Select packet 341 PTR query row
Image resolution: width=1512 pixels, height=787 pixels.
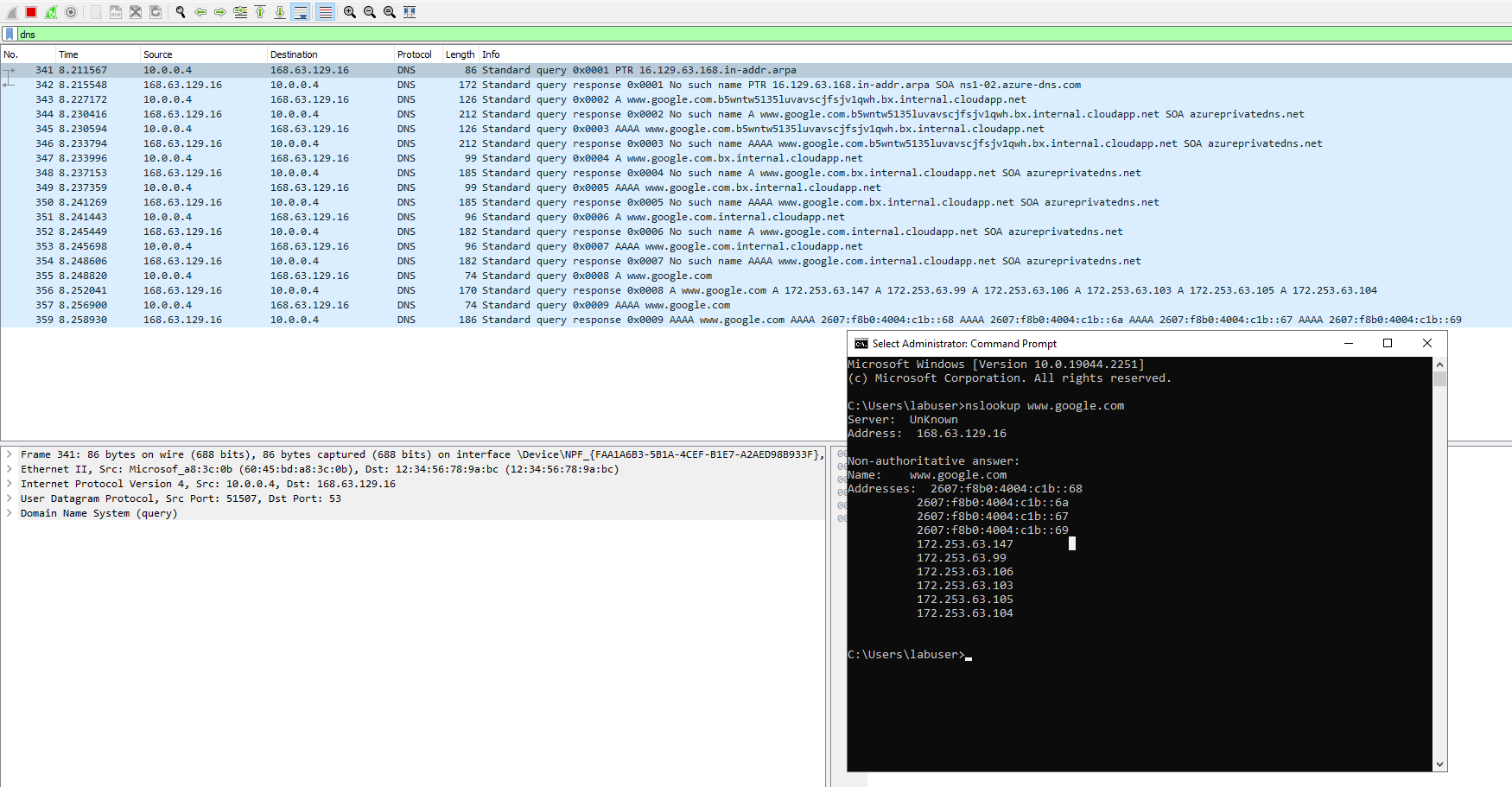click(x=756, y=70)
